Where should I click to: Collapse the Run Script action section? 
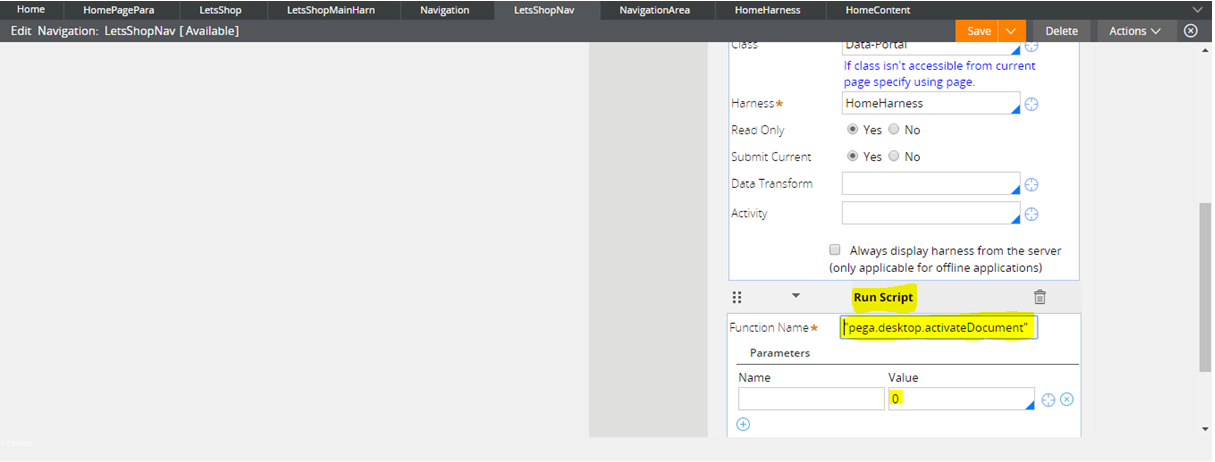(x=796, y=296)
